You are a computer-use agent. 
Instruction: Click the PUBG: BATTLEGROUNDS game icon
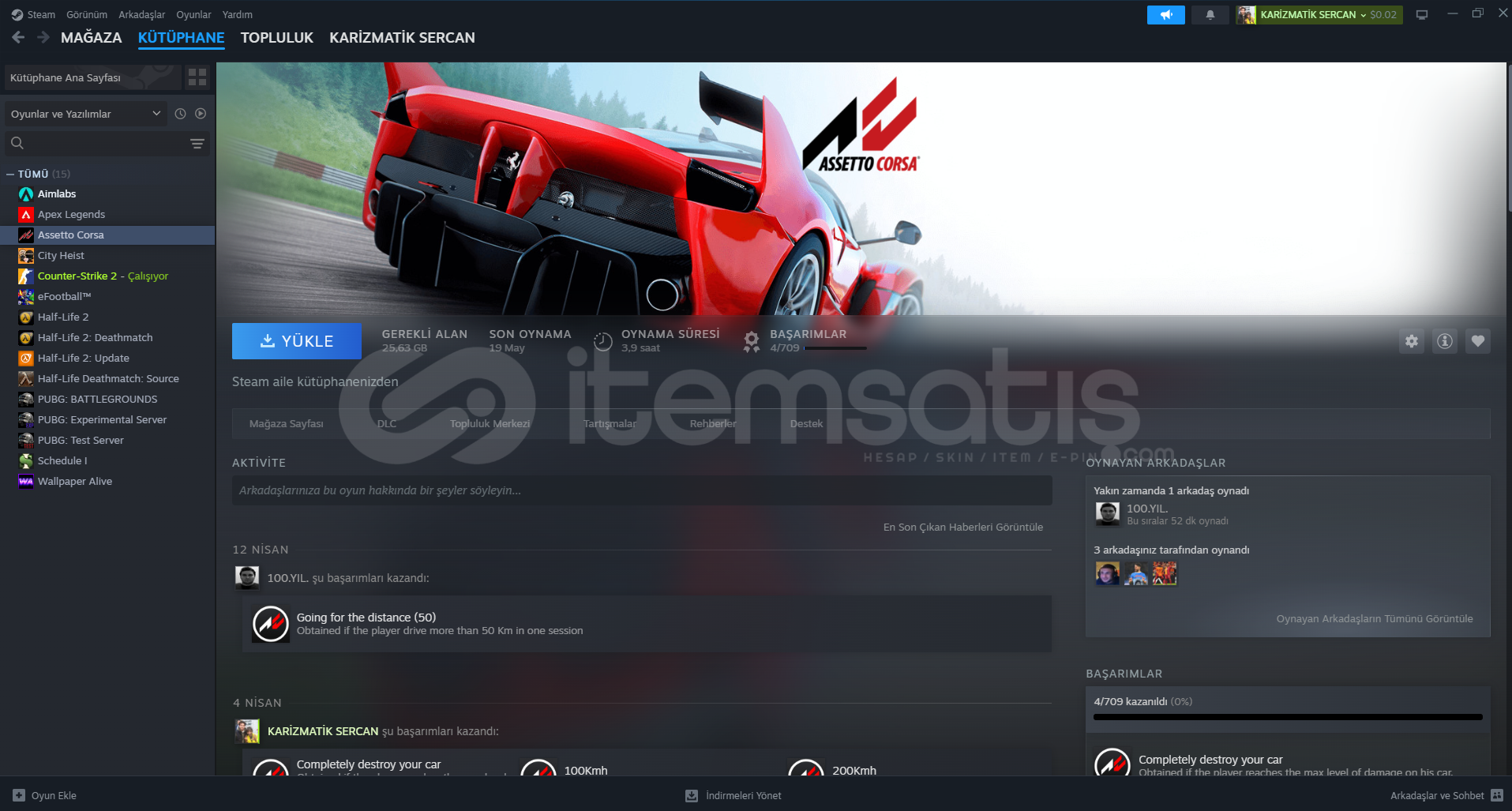tap(26, 399)
